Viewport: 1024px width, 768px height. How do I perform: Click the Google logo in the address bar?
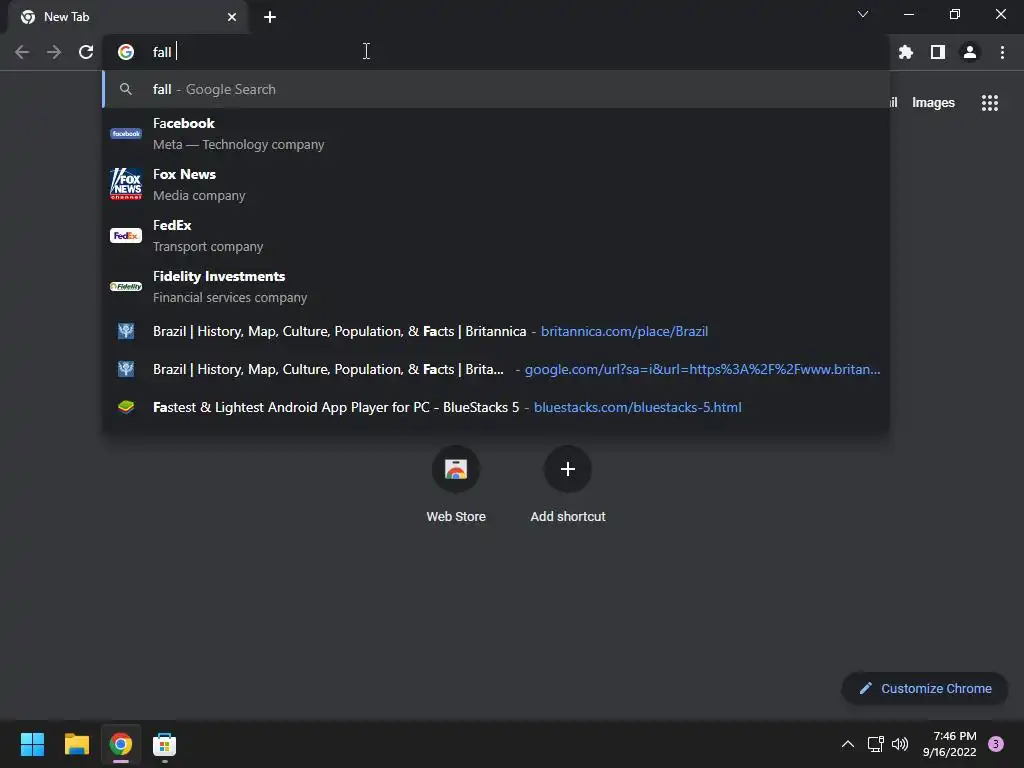(126, 52)
